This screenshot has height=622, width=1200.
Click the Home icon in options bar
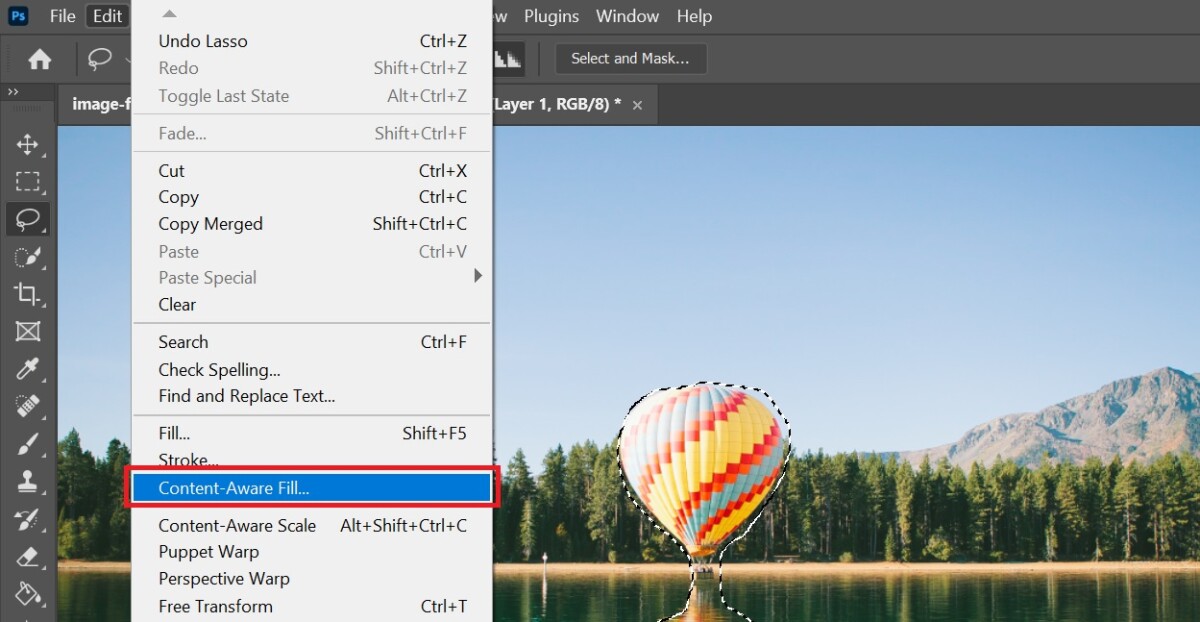40,59
